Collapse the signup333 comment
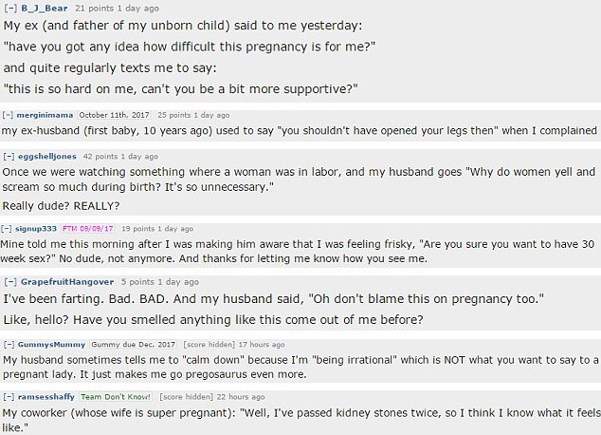Screen dimensions: 601x435 tap(7, 229)
